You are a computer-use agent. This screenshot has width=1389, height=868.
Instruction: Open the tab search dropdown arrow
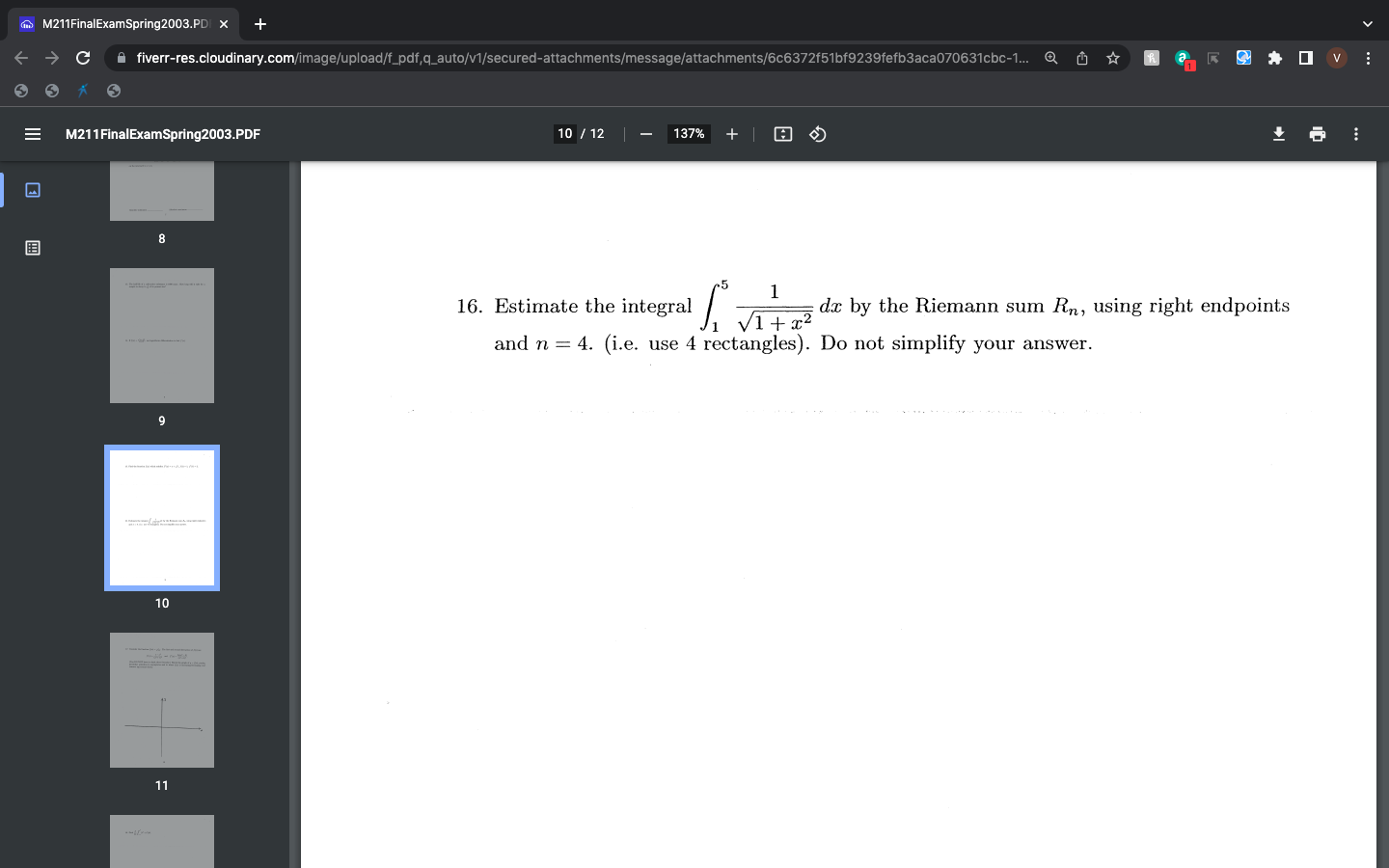(x=1367, y=24)
